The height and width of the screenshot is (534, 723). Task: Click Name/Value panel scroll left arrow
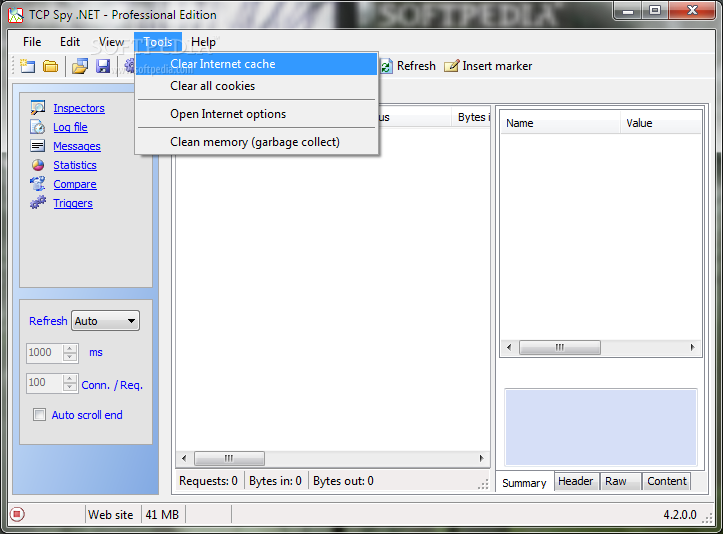point(509,347)
